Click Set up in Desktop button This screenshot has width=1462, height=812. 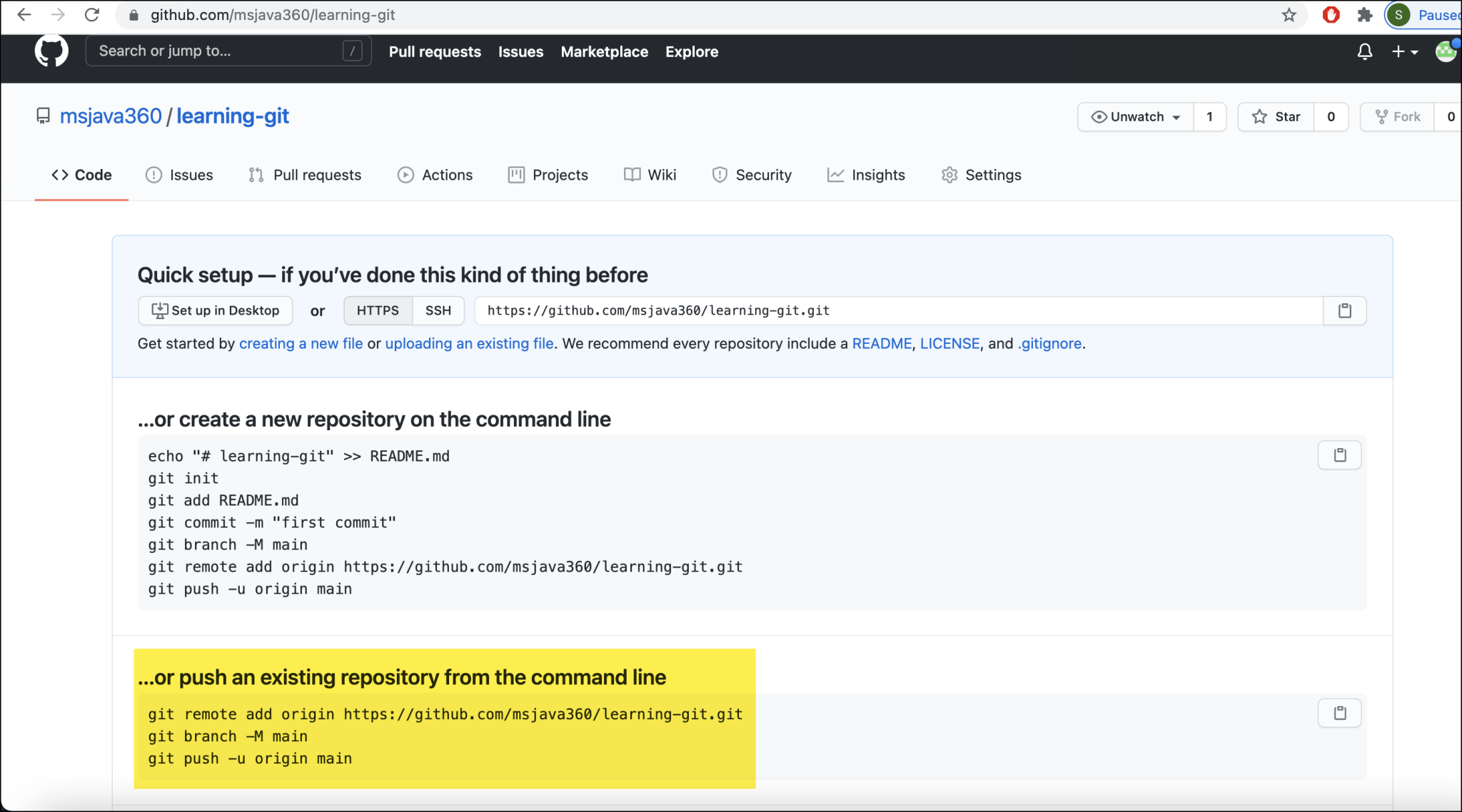[216, 310]
